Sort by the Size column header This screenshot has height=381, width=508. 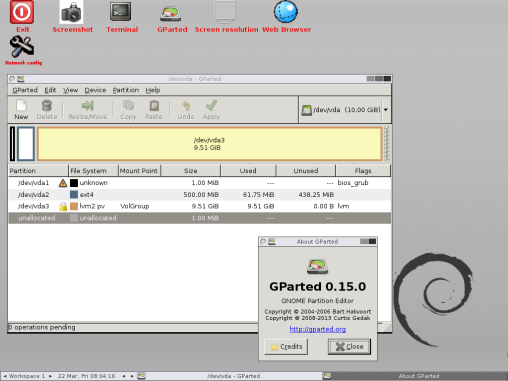click(x=191, y=171)
